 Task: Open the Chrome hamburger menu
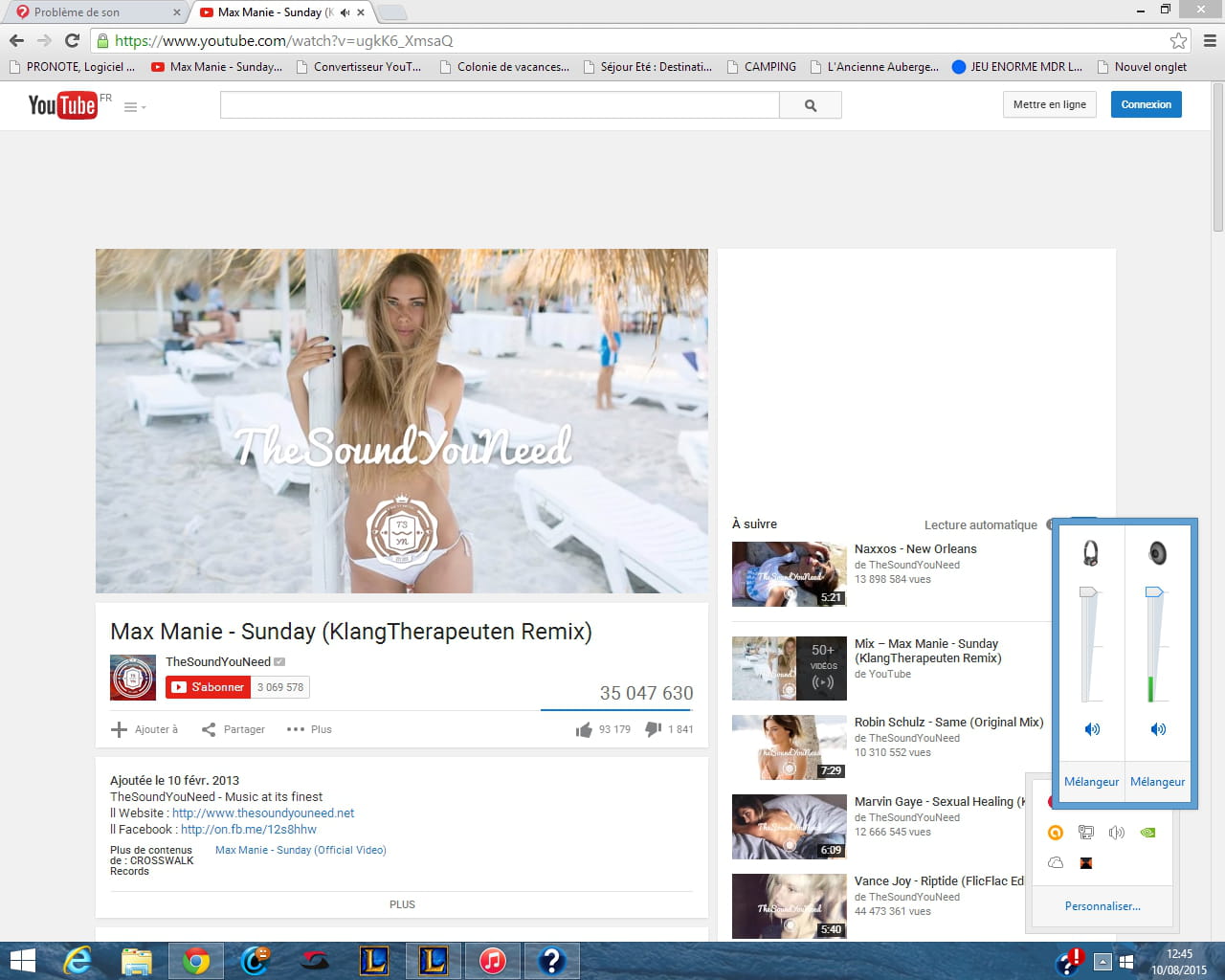click(x=1209, y=40)
